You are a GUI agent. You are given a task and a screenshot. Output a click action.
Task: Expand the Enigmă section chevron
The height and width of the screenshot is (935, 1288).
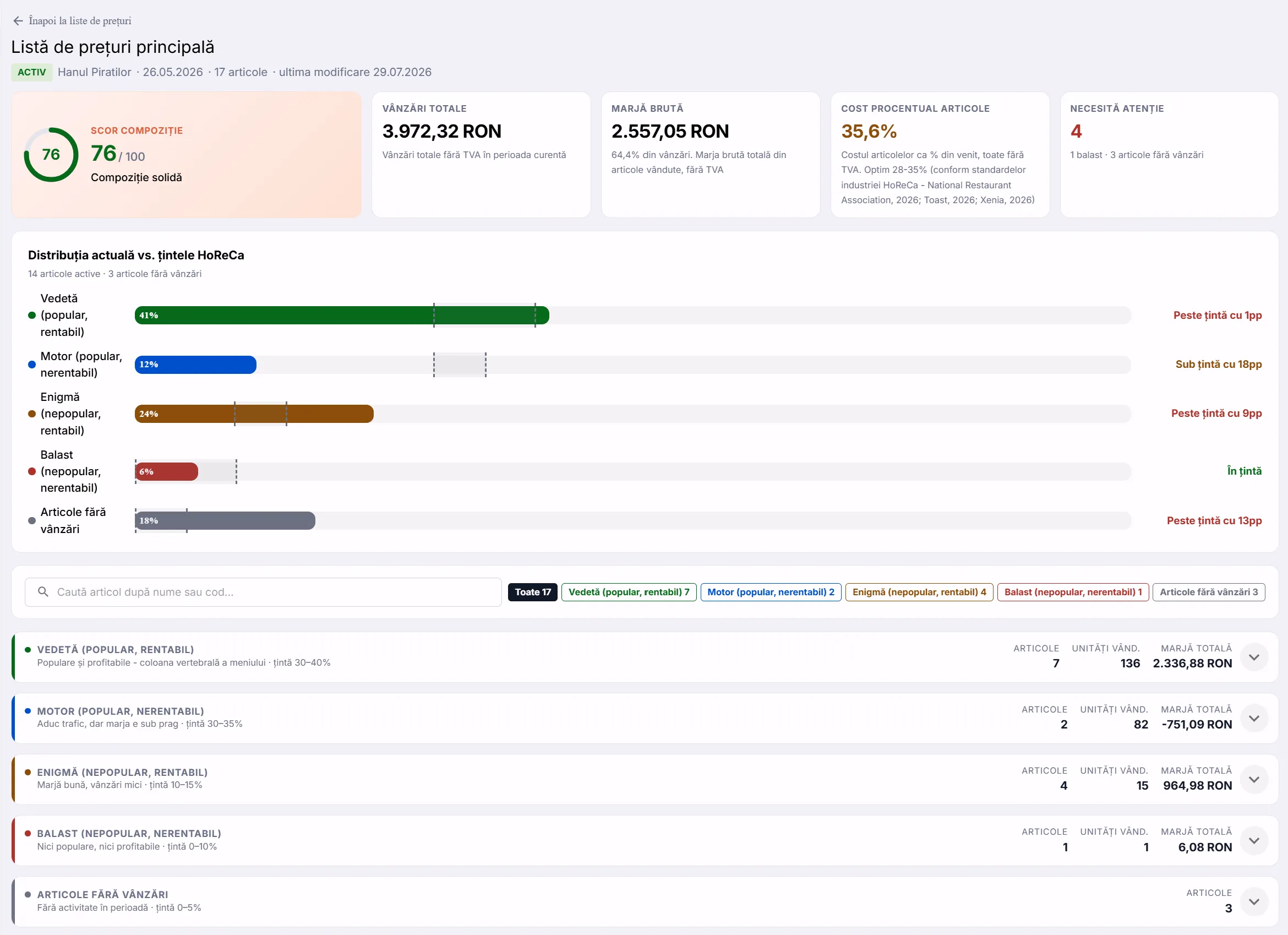1254,779
